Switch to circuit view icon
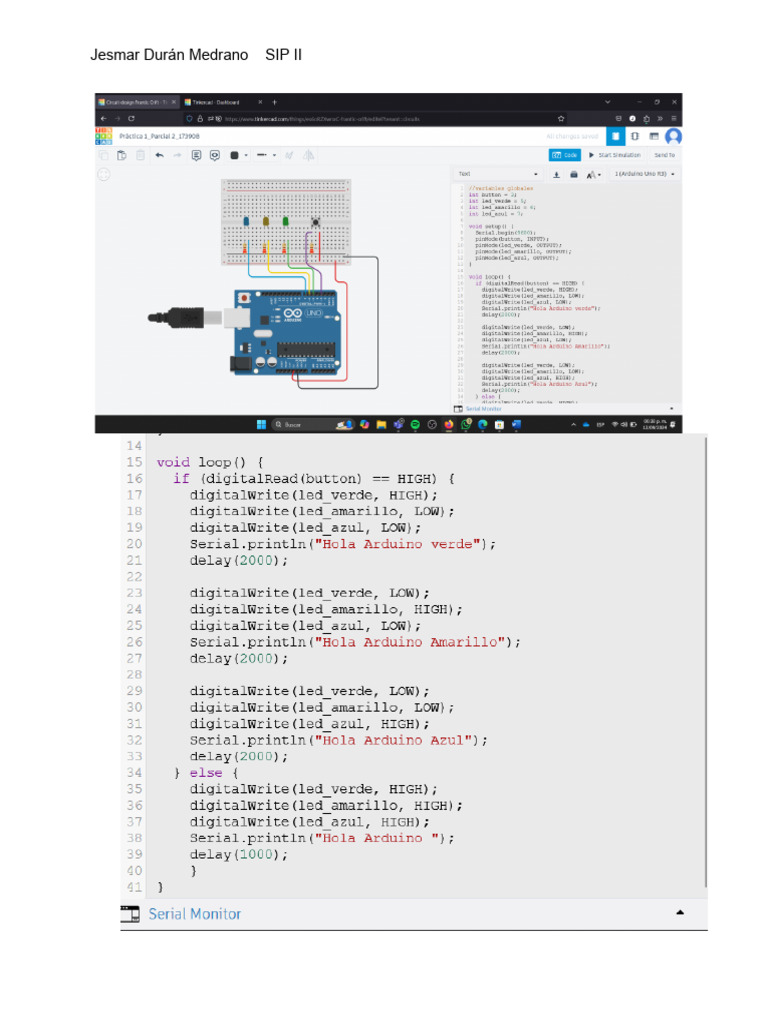The width and height of the screenshot is (768, 1024). coord(617,136)
